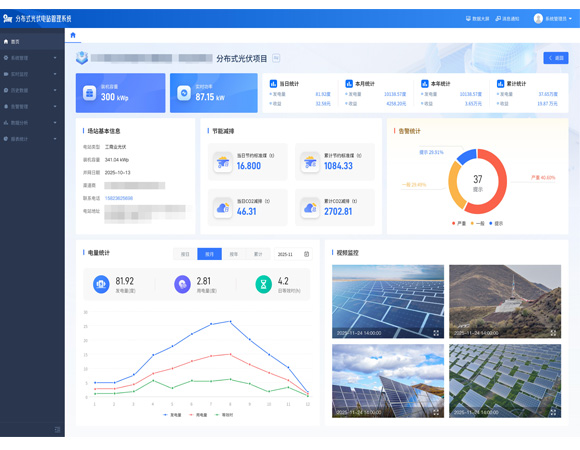
Task: Select the 按日 period toggle
Action: (x=185, y=254)
